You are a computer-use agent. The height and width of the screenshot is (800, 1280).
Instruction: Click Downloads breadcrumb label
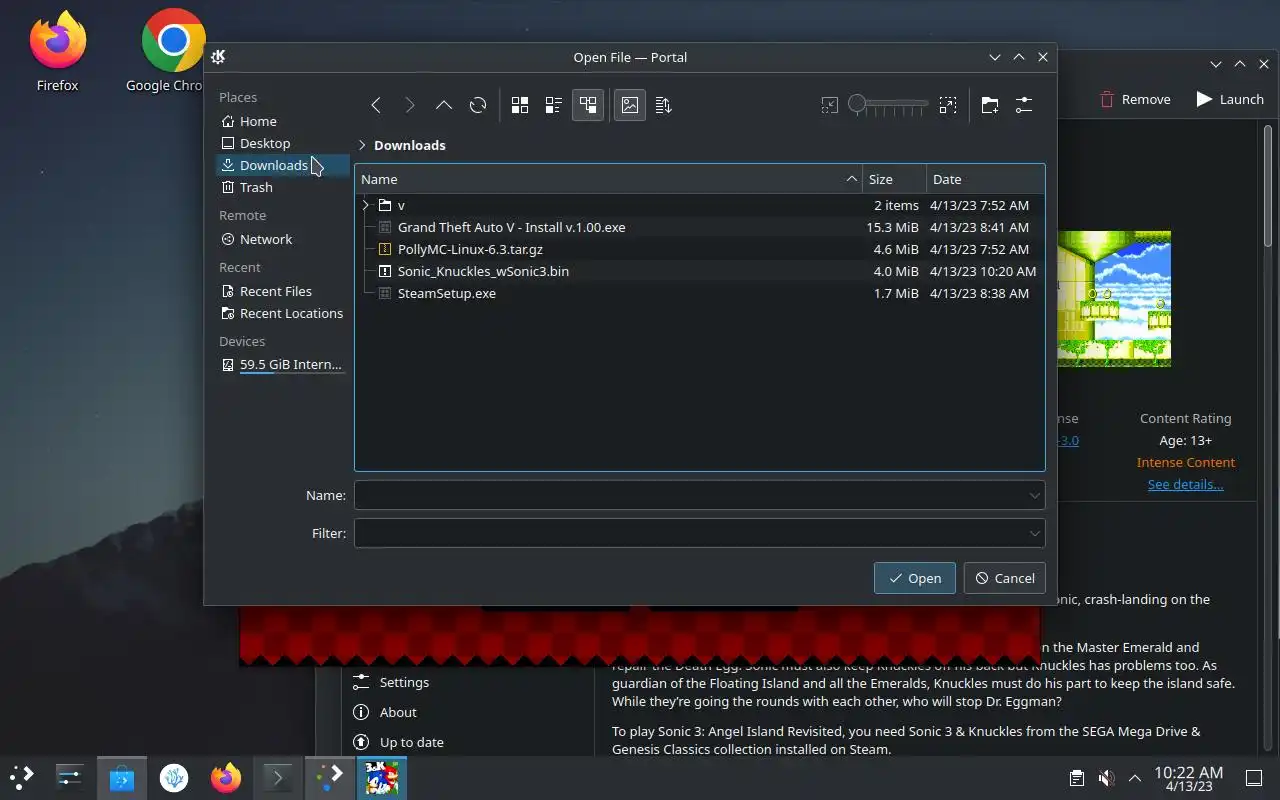pos(410,145)
